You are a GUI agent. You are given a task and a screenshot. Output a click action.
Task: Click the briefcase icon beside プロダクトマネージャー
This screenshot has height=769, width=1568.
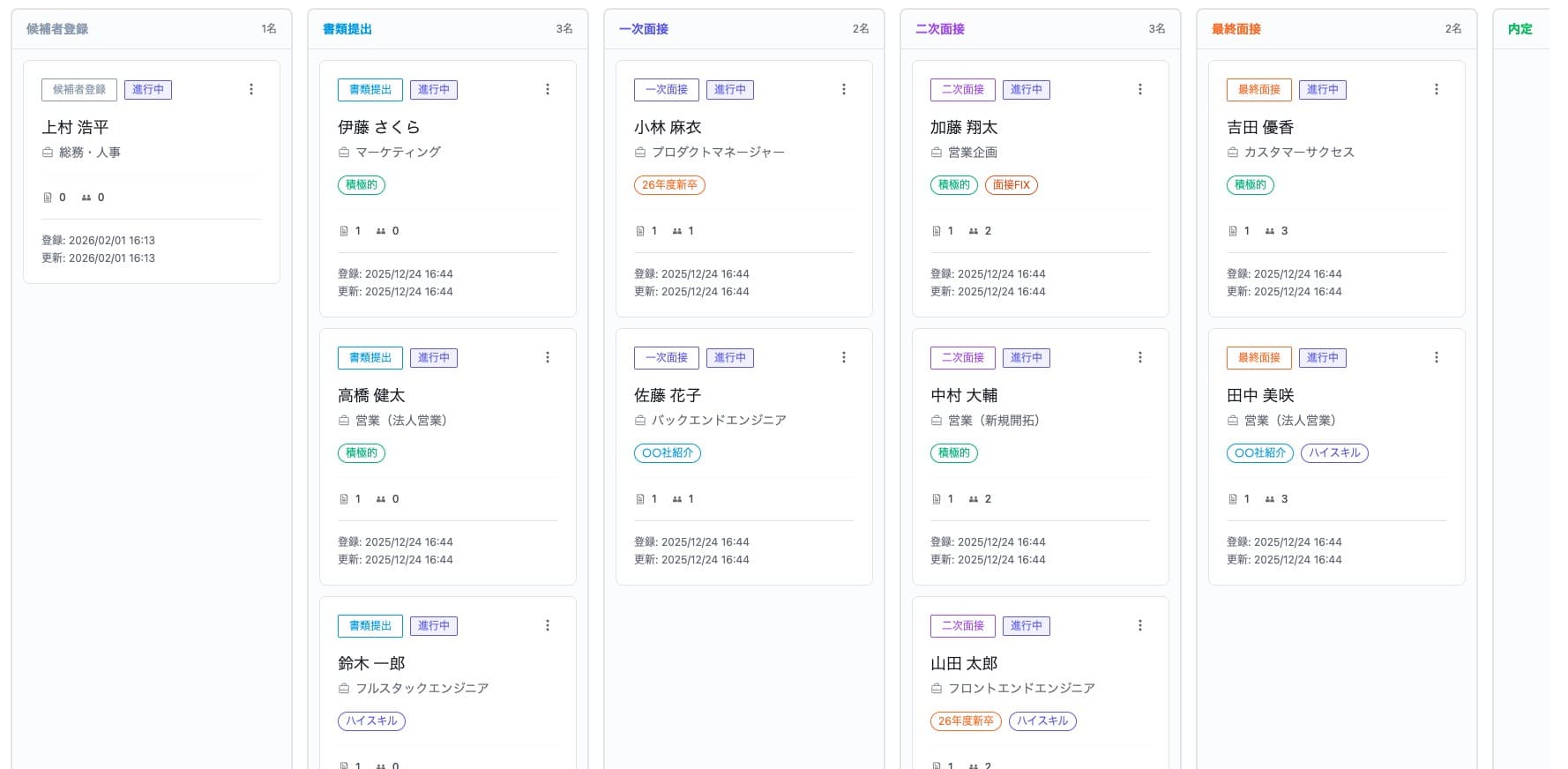click(640, 152)
